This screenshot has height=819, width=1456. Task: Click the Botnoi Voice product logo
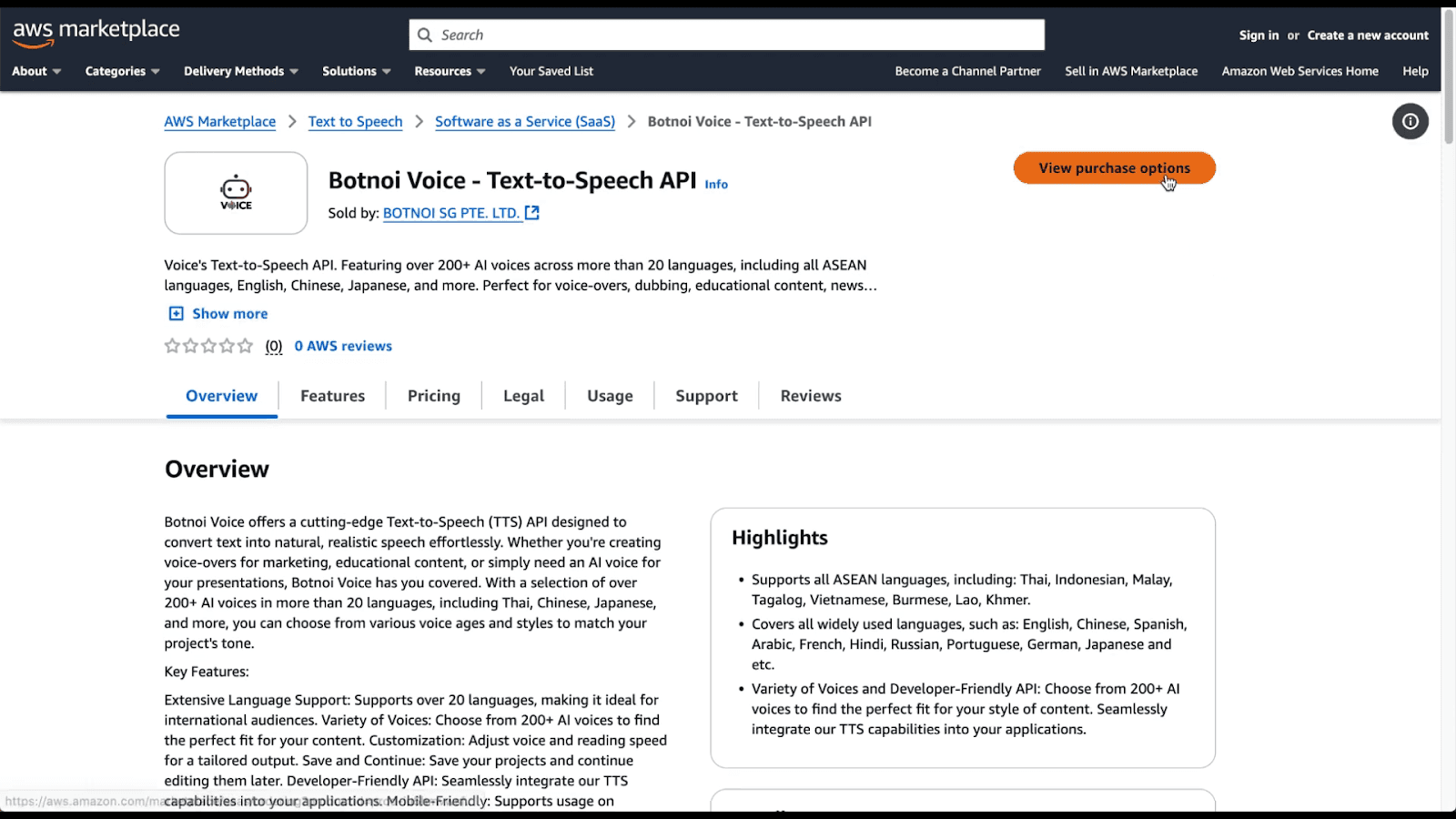tap(236, 193)
